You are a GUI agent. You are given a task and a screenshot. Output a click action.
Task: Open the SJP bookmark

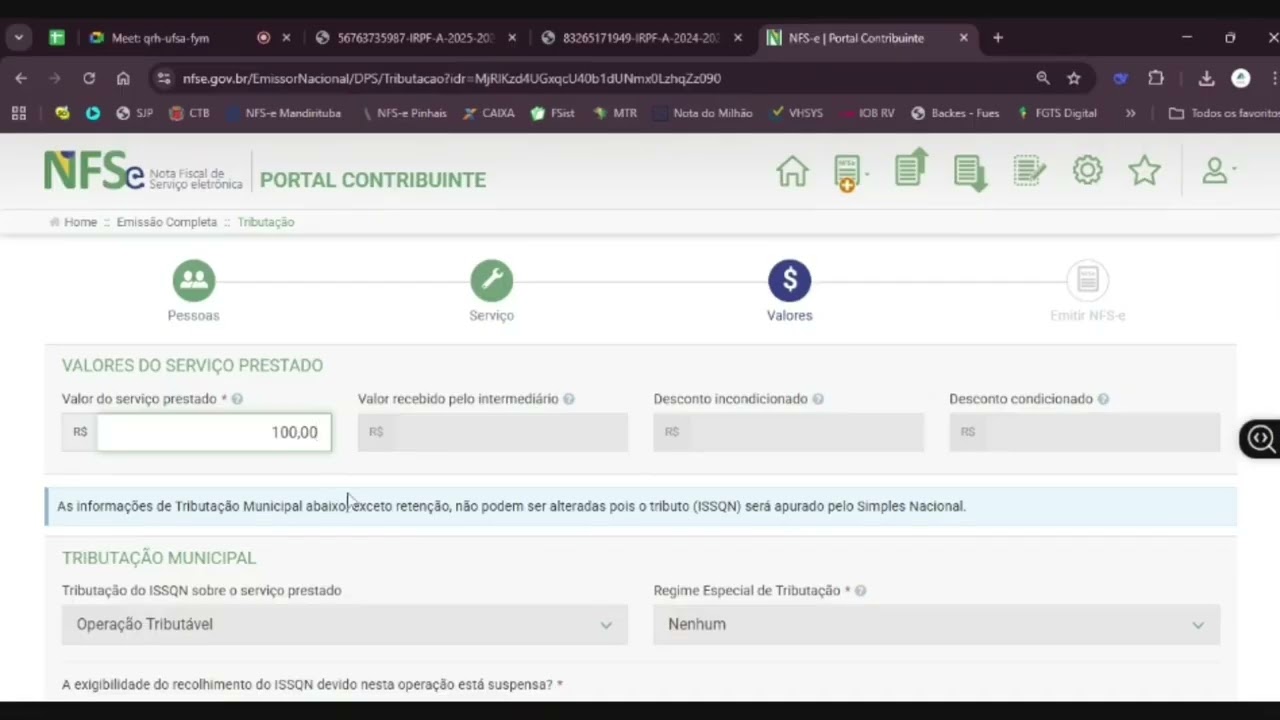135,113
